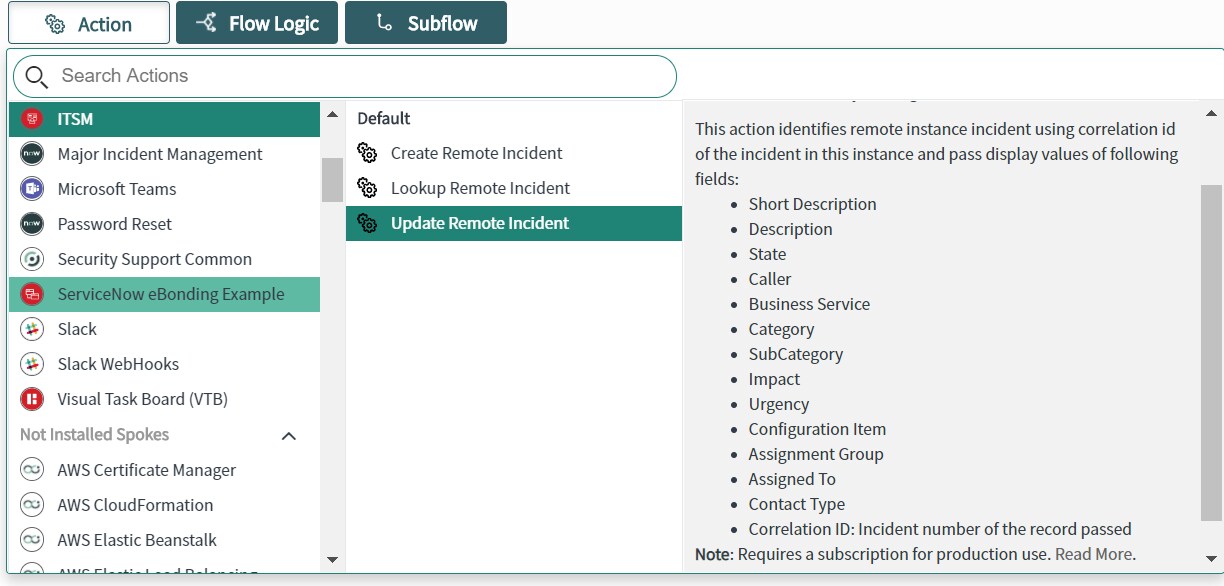
Task: Click the Password Reset spoke icon
Action: (x=32, y=224)
